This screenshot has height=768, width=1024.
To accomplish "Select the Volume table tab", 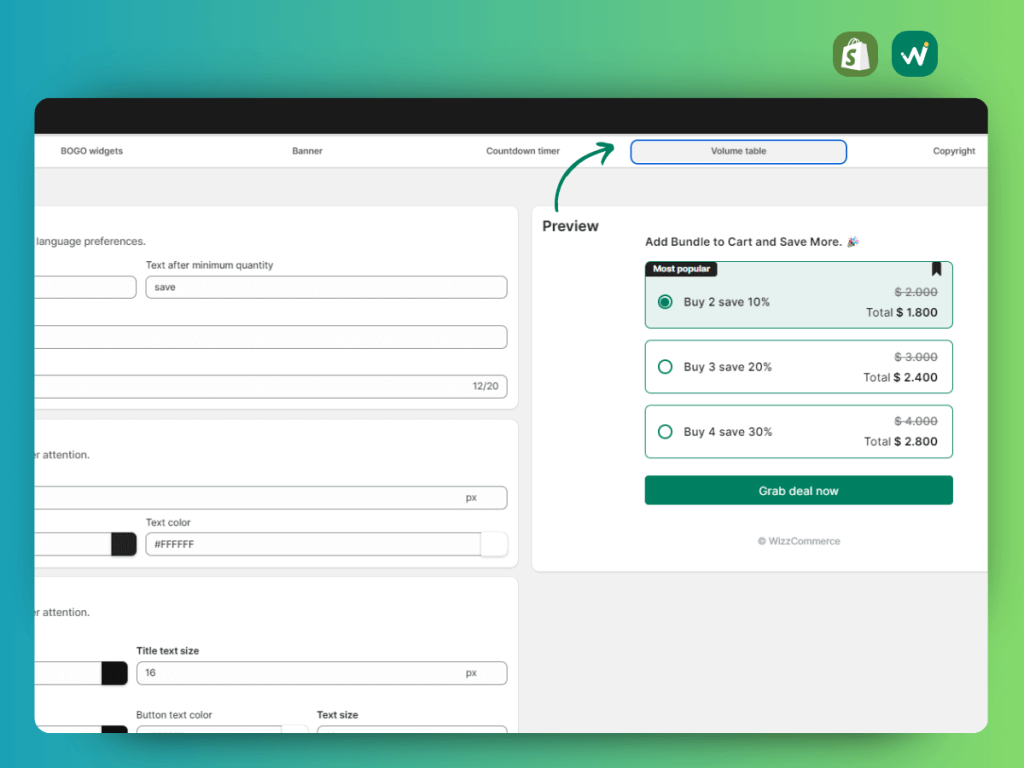I will (739, 152).
